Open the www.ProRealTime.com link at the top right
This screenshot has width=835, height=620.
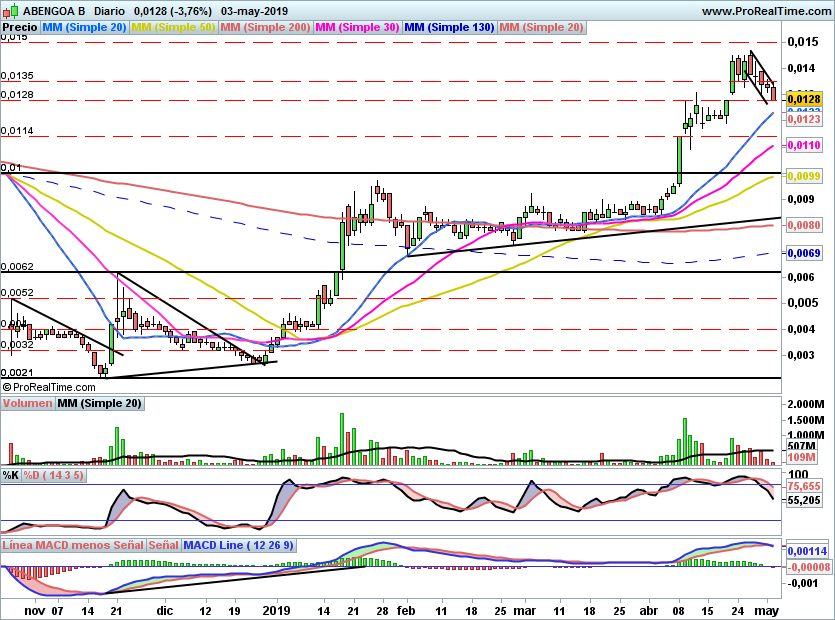click(x=766, y=11)
